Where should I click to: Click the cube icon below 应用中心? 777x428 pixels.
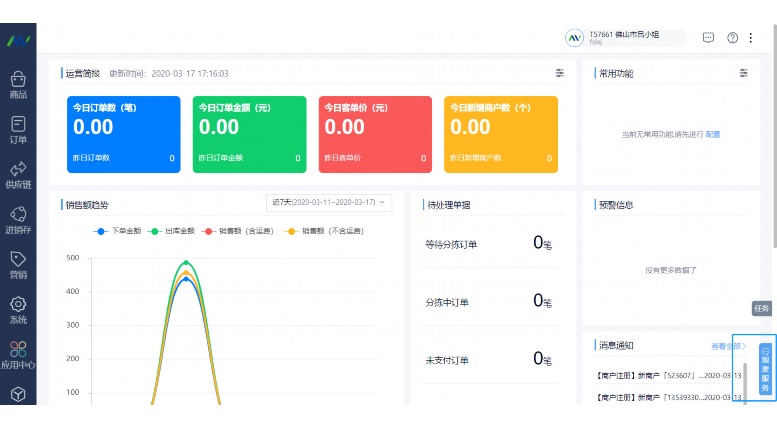pyautogui.click(x=18, y=394)
